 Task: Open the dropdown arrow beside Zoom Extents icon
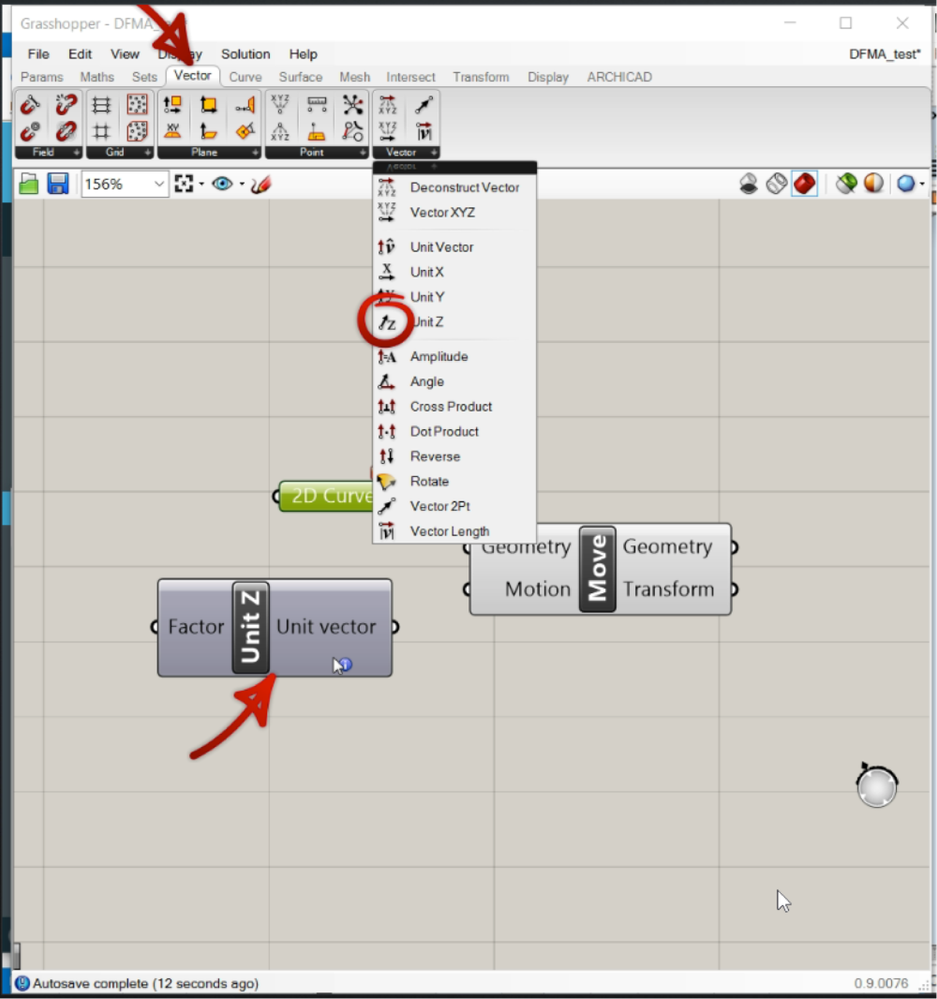tap(201, 184)
